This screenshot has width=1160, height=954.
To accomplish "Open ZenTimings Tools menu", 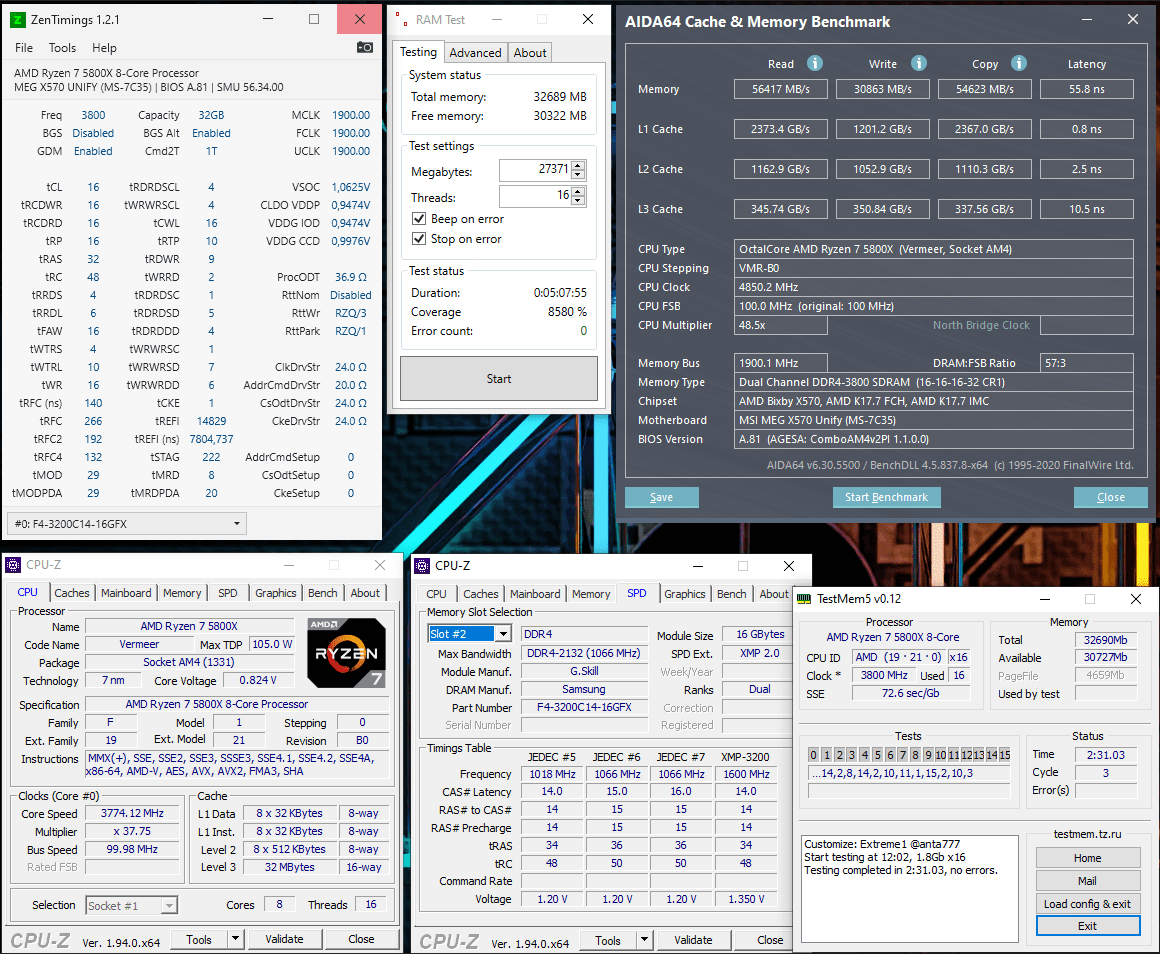I will [62, 47].
